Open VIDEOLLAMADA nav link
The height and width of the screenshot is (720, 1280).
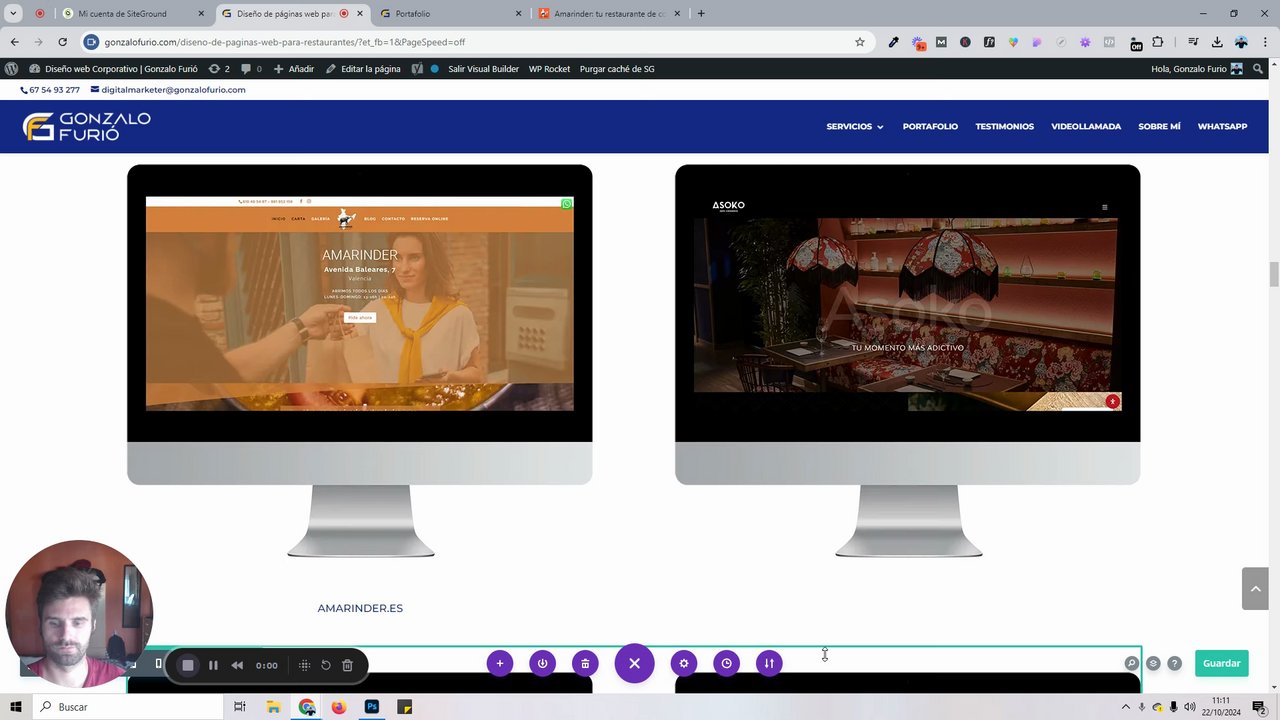pyautogui.click(x=1086, y=127)
